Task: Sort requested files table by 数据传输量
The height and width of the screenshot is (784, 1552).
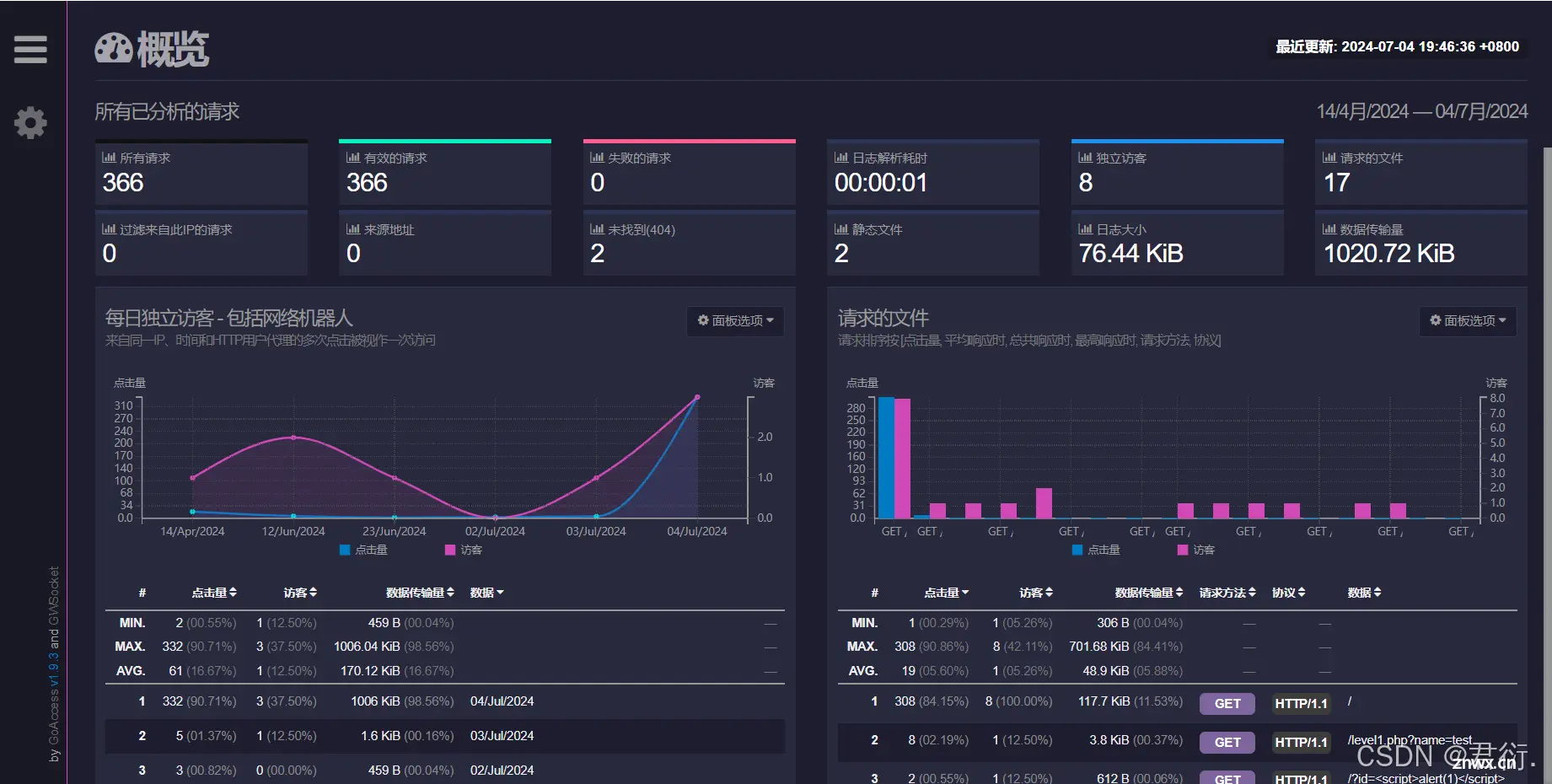Action: (x=1149, y=593)
